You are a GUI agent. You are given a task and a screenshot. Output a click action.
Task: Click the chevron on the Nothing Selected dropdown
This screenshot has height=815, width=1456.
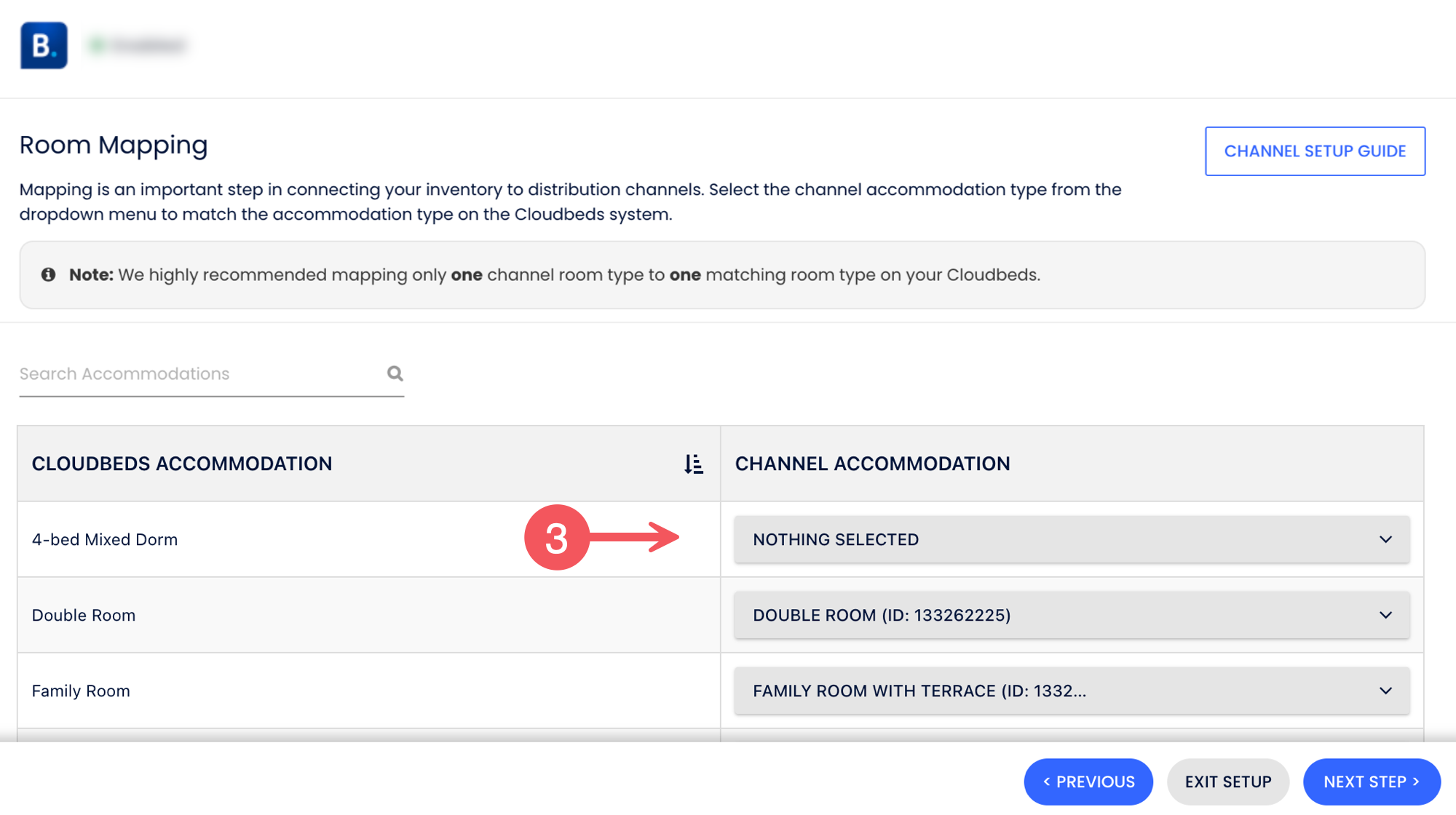coord(1385,539)
